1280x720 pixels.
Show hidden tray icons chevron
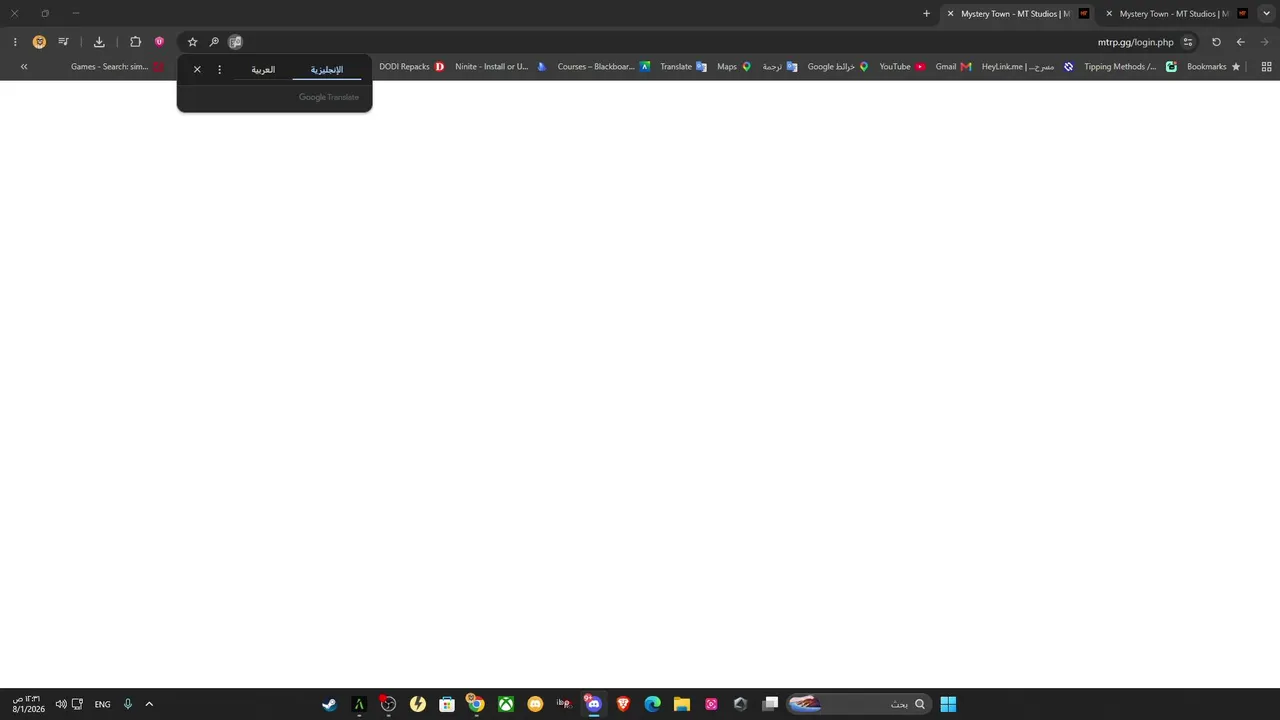point(149,704)
